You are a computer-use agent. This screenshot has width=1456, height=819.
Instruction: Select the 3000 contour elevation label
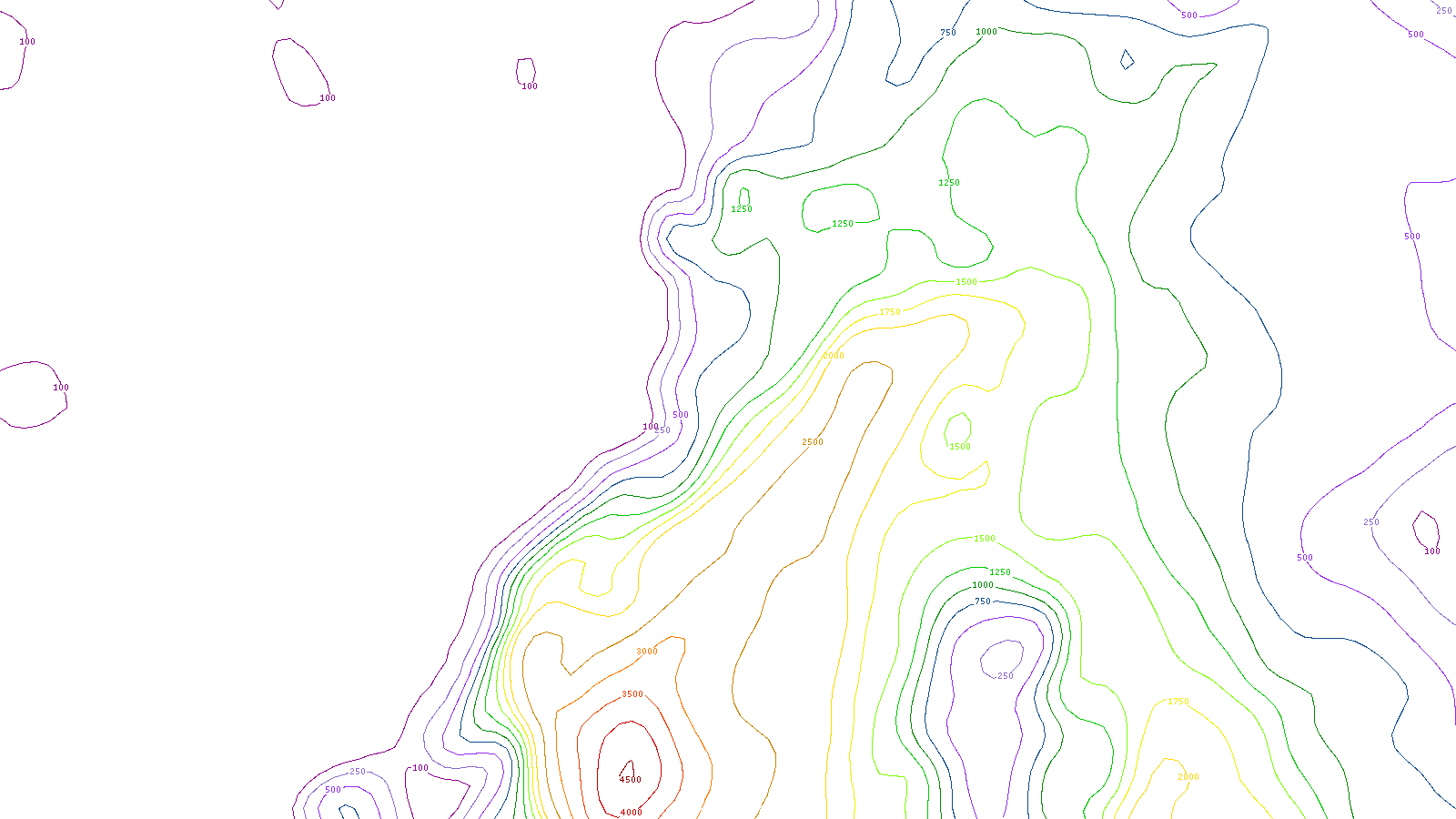[x=647, y=652]
